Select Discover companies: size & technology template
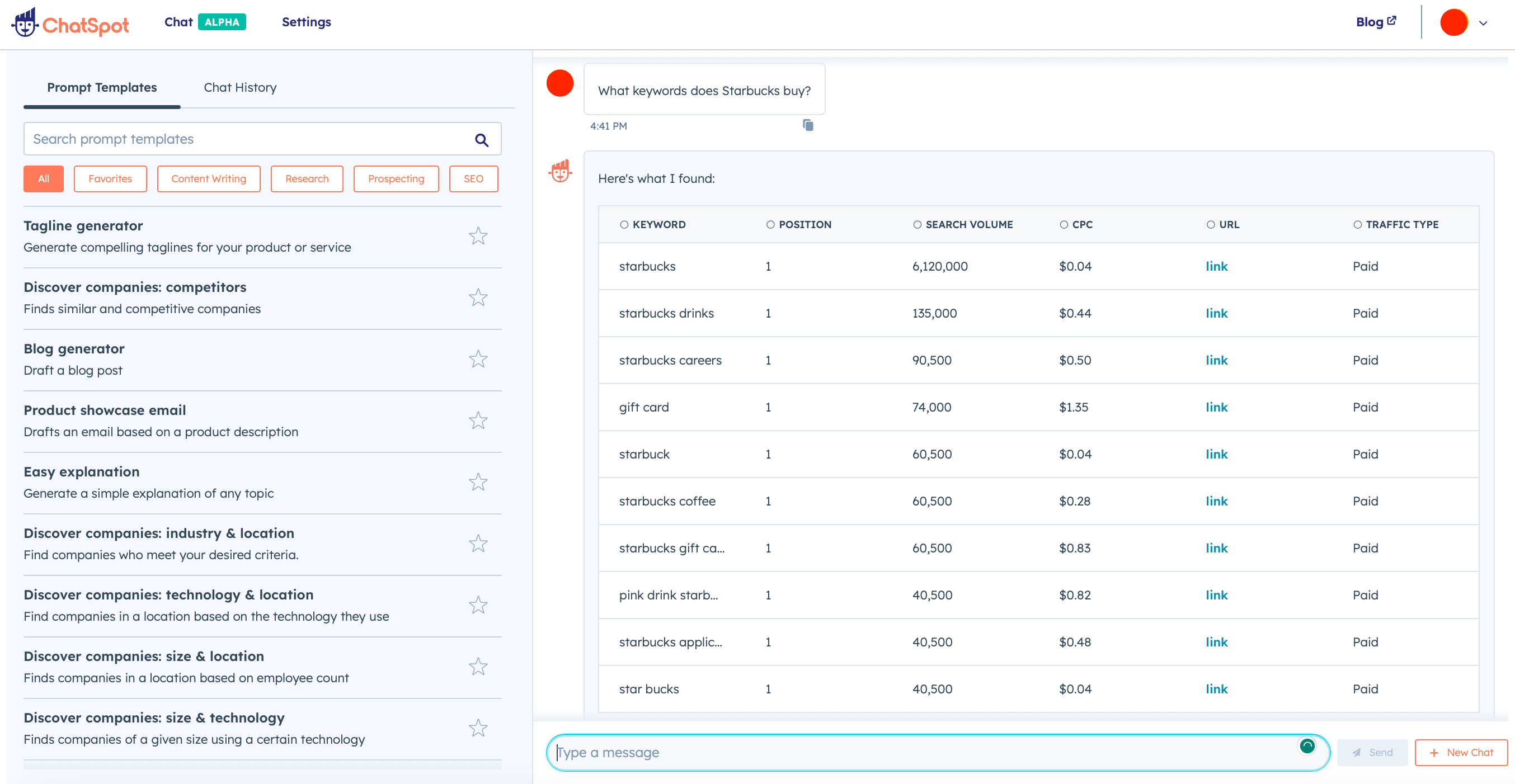Image resolution: width=1515 pixels, height=784 pixels. pyautogui.click(x=262, y=728)
